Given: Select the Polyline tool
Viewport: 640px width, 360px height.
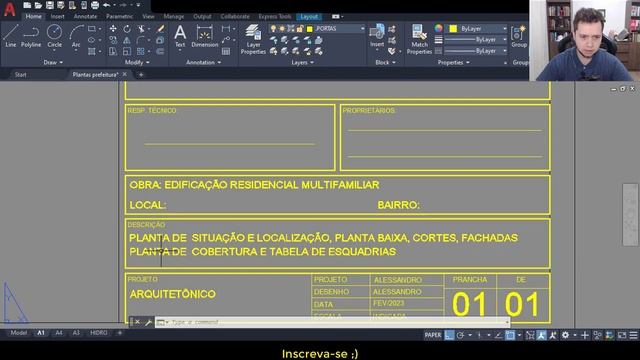Looking at the screenshot, I should pos(31,36).
